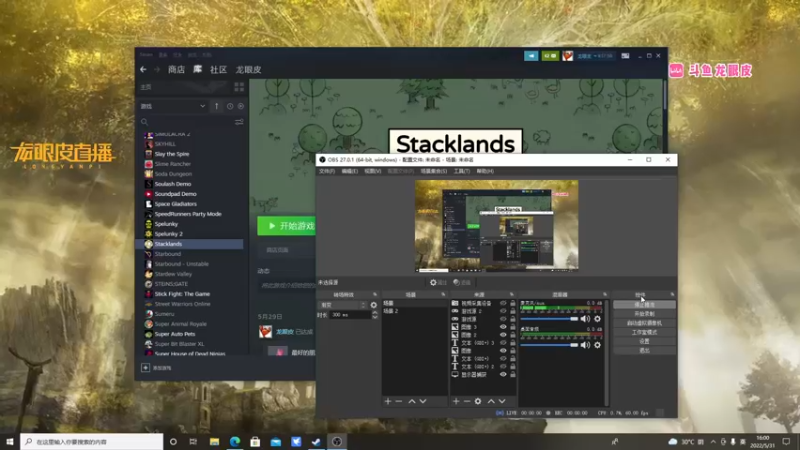This screenshot has height=450, width=800.
Task: Hide the 图像 2 source
Action: click(503, 335)
